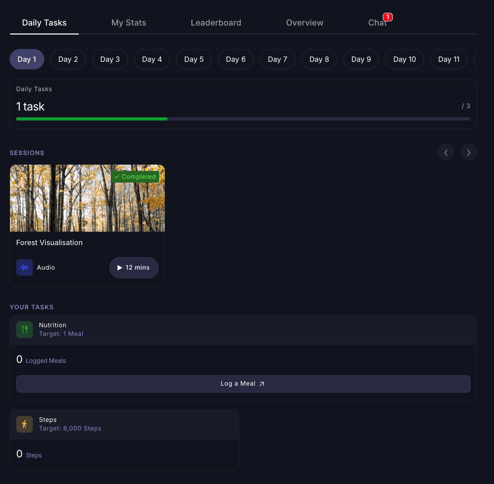Image resolution: width=494 pixels, height=484 pixels.
Task: Click the YOUR TASKS section heading
Action: (32, 307)
